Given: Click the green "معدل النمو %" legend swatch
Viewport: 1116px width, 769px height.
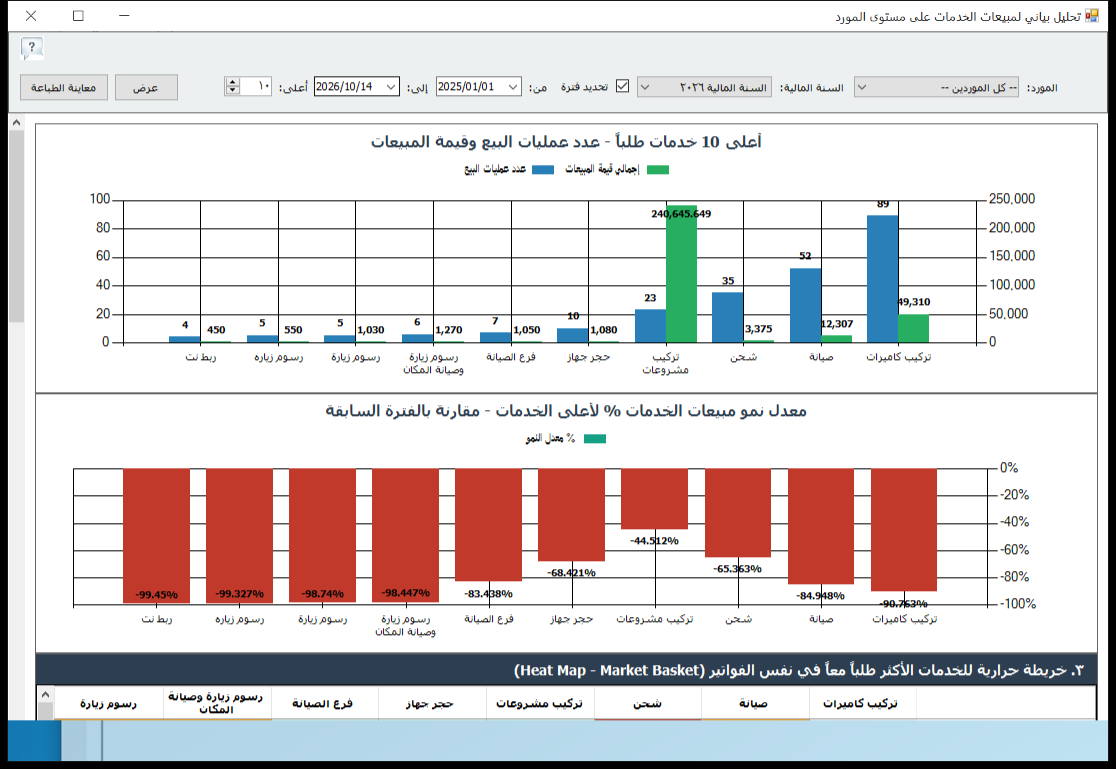Looking at the screenshot, I should [595, 439].
